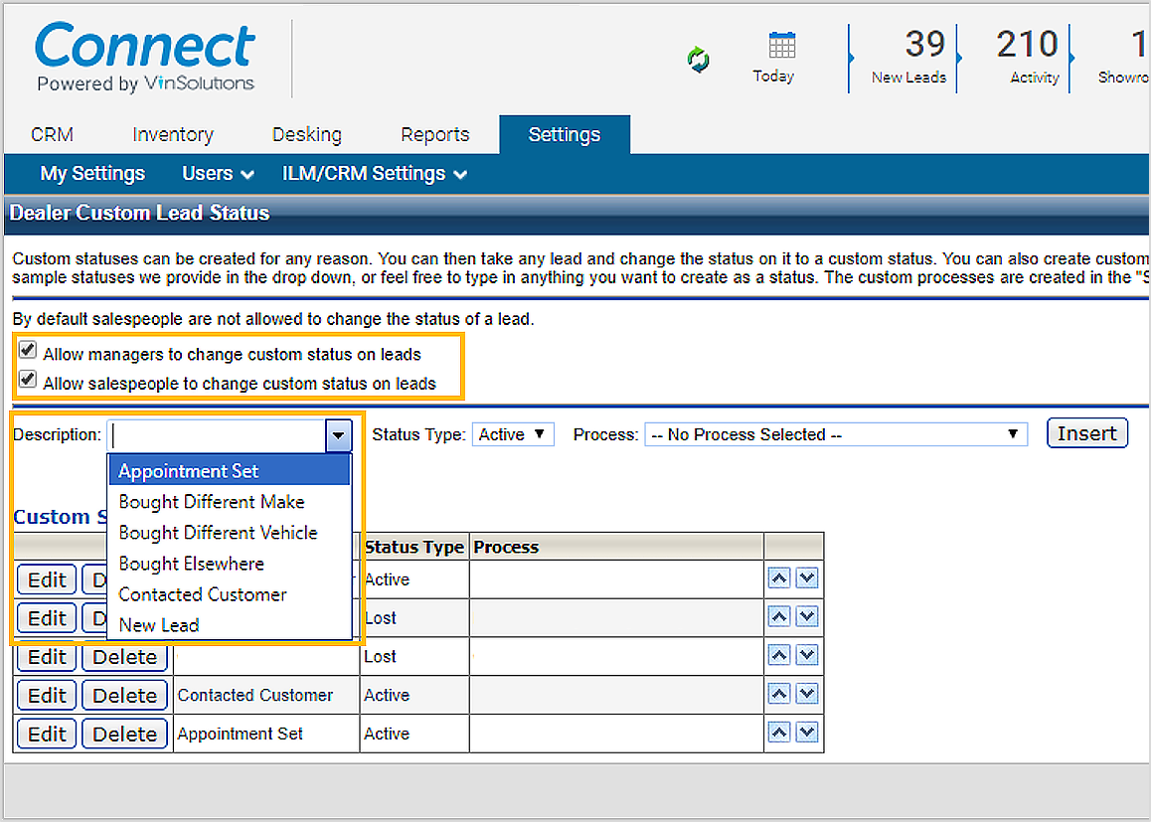Screen dimensions: 1151x822
Task: Click into the Description text field
Action: point(217,435)
